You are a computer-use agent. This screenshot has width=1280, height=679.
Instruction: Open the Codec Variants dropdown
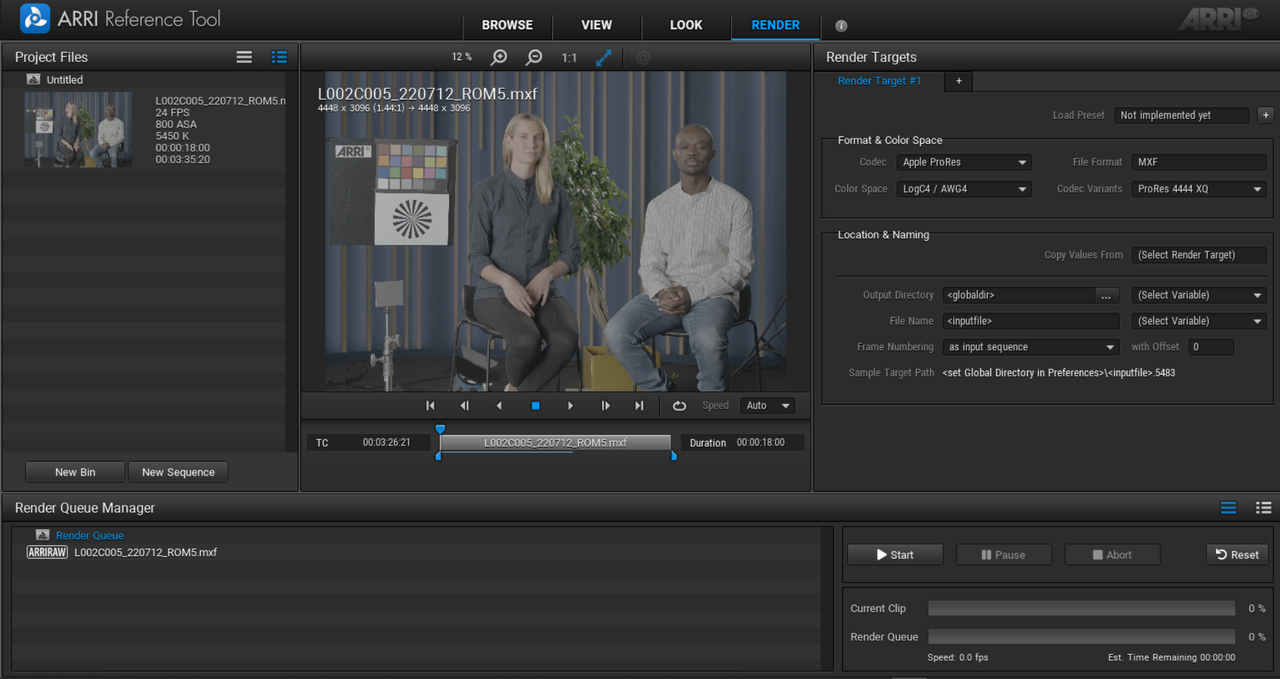(1199, 189)
